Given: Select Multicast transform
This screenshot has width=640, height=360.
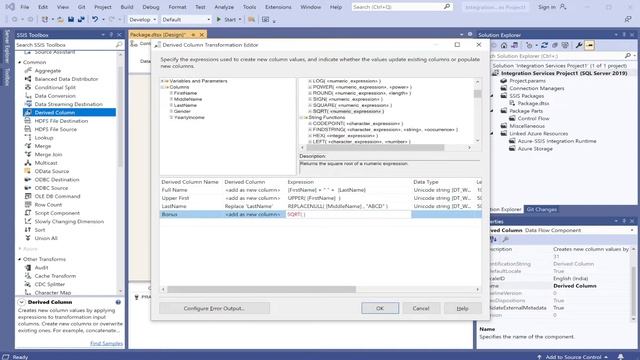Looking at the screenshot, I should point(46,163).
